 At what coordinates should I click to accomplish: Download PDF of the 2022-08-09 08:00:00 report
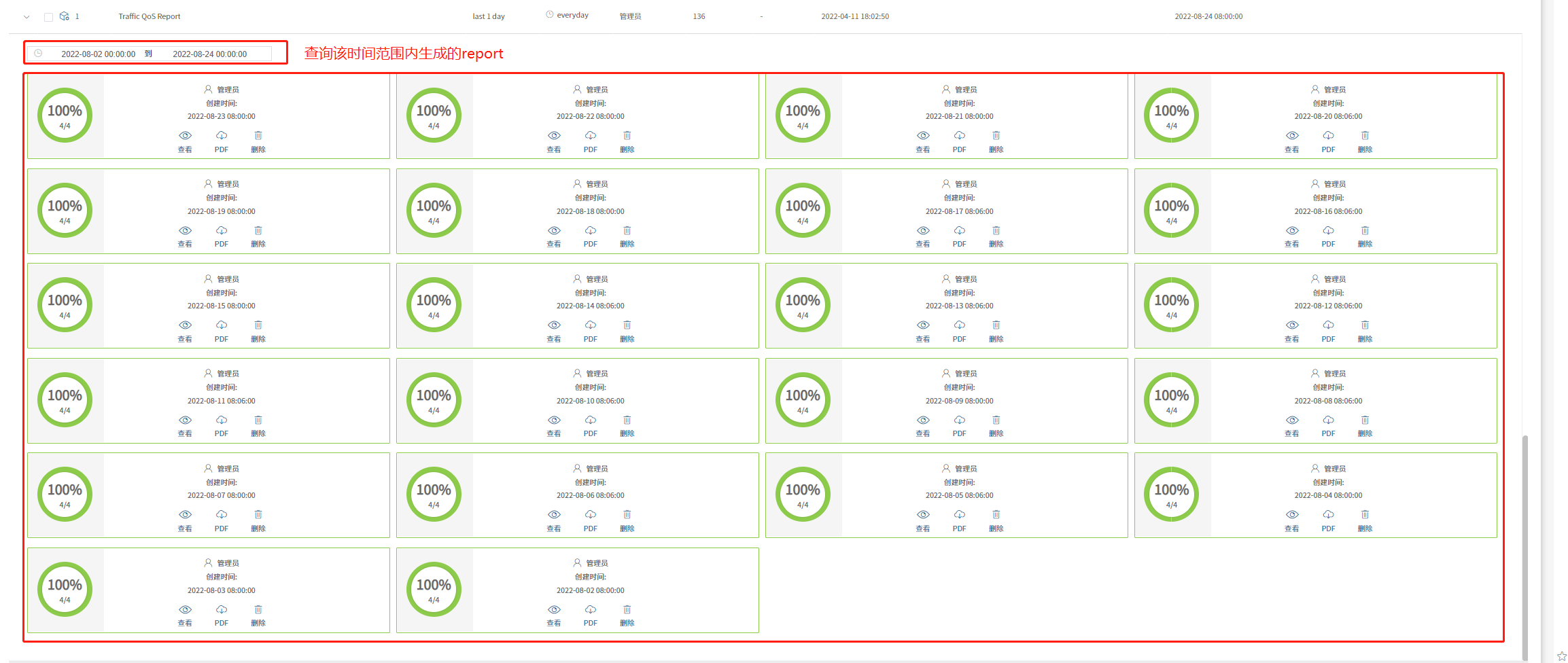pyautogui.click(x=959, y=420)
